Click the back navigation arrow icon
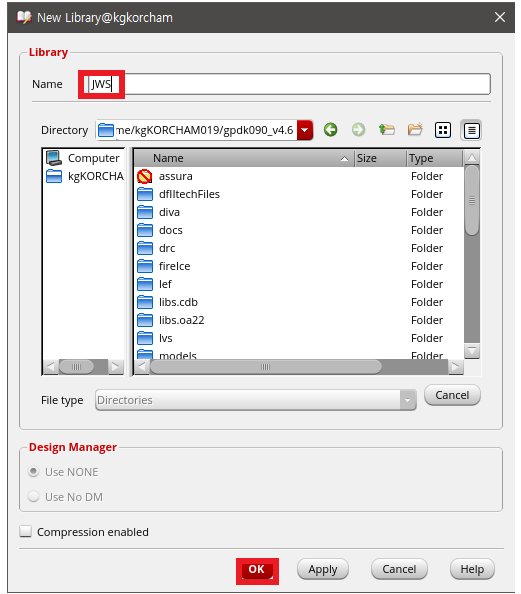Viewport: 521px width, 594px height. pos(330,130)
